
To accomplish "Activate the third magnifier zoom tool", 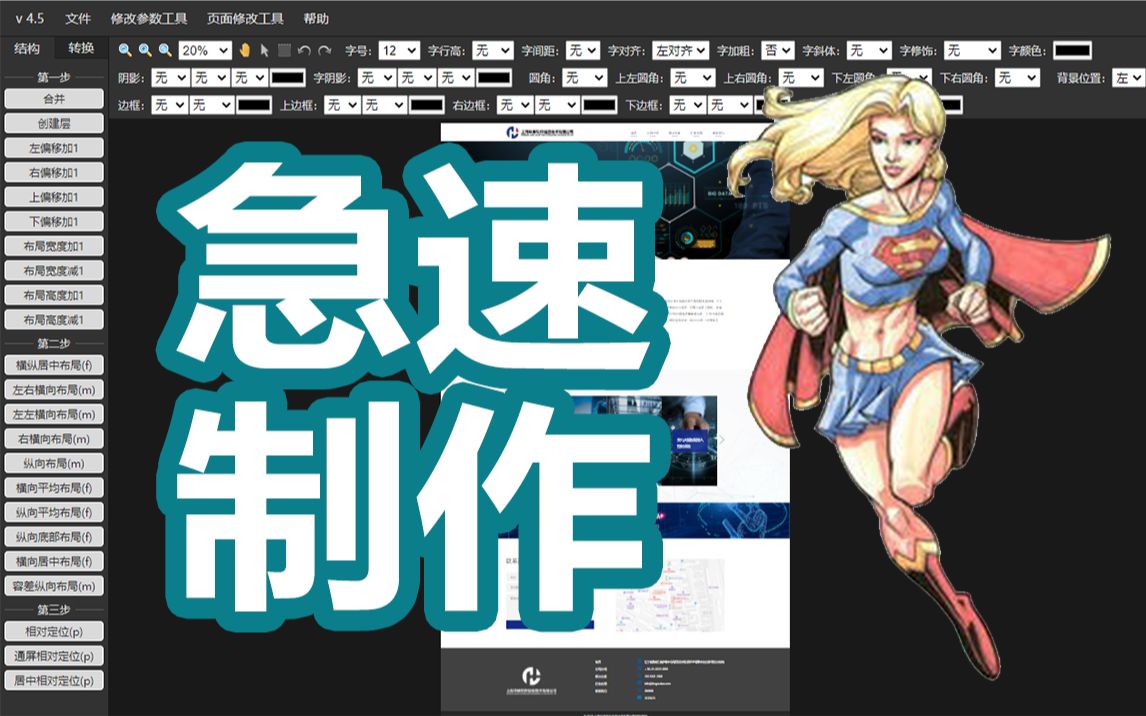I will pos(163,50).
